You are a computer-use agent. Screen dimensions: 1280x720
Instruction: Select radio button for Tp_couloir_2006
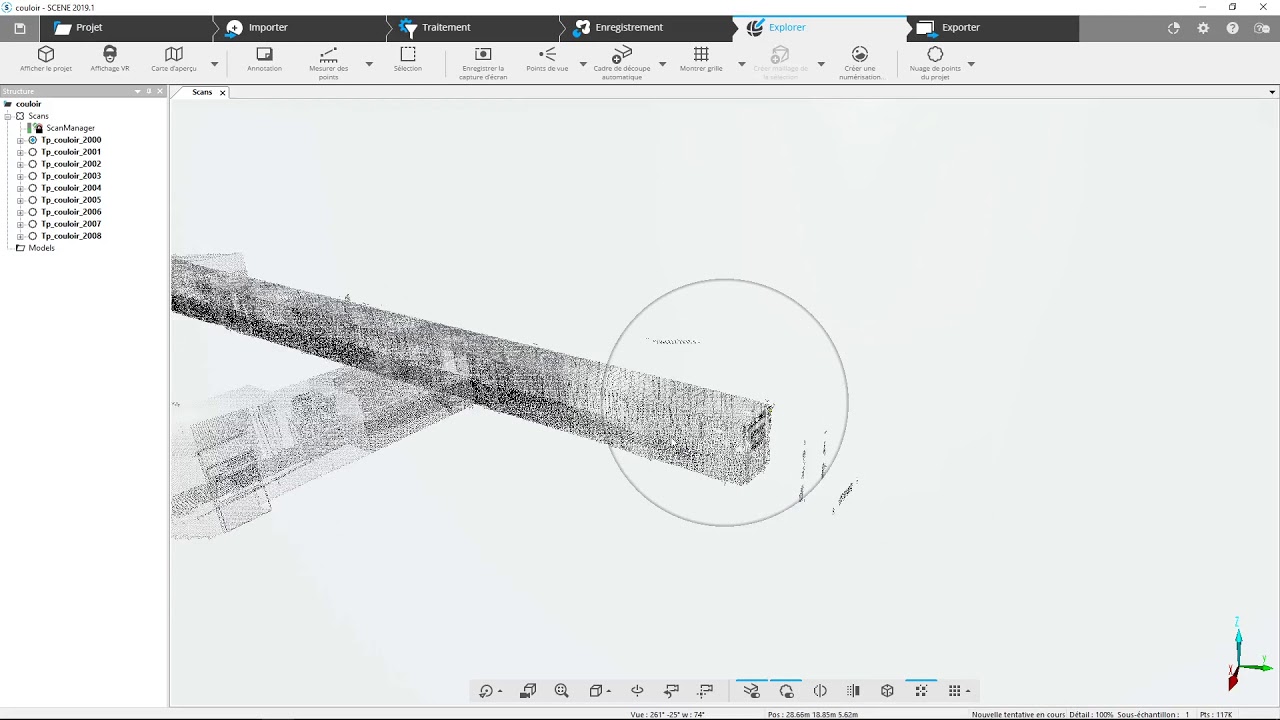tap(33, 212)
